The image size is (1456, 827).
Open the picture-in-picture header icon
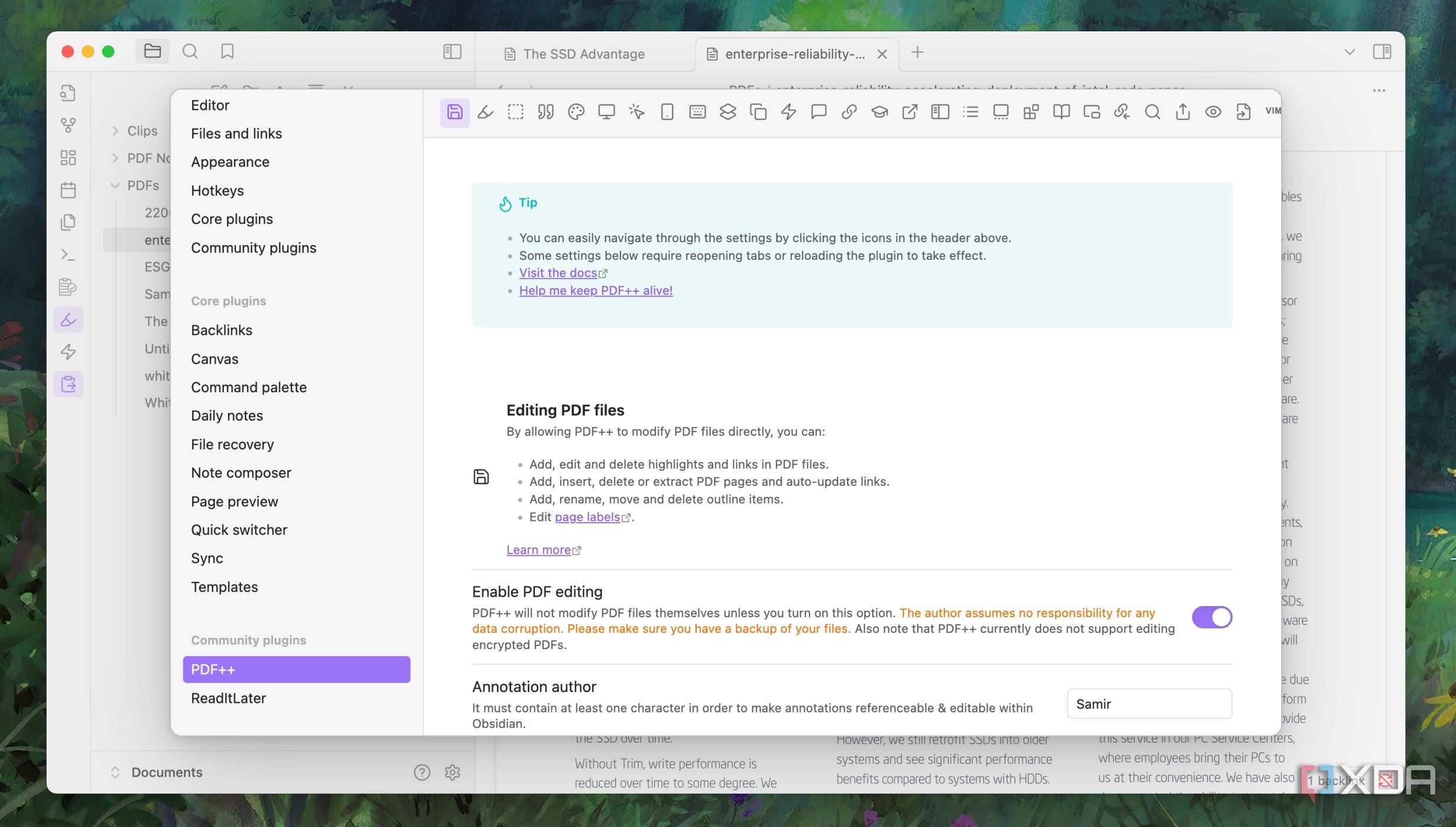point(1092,112)
